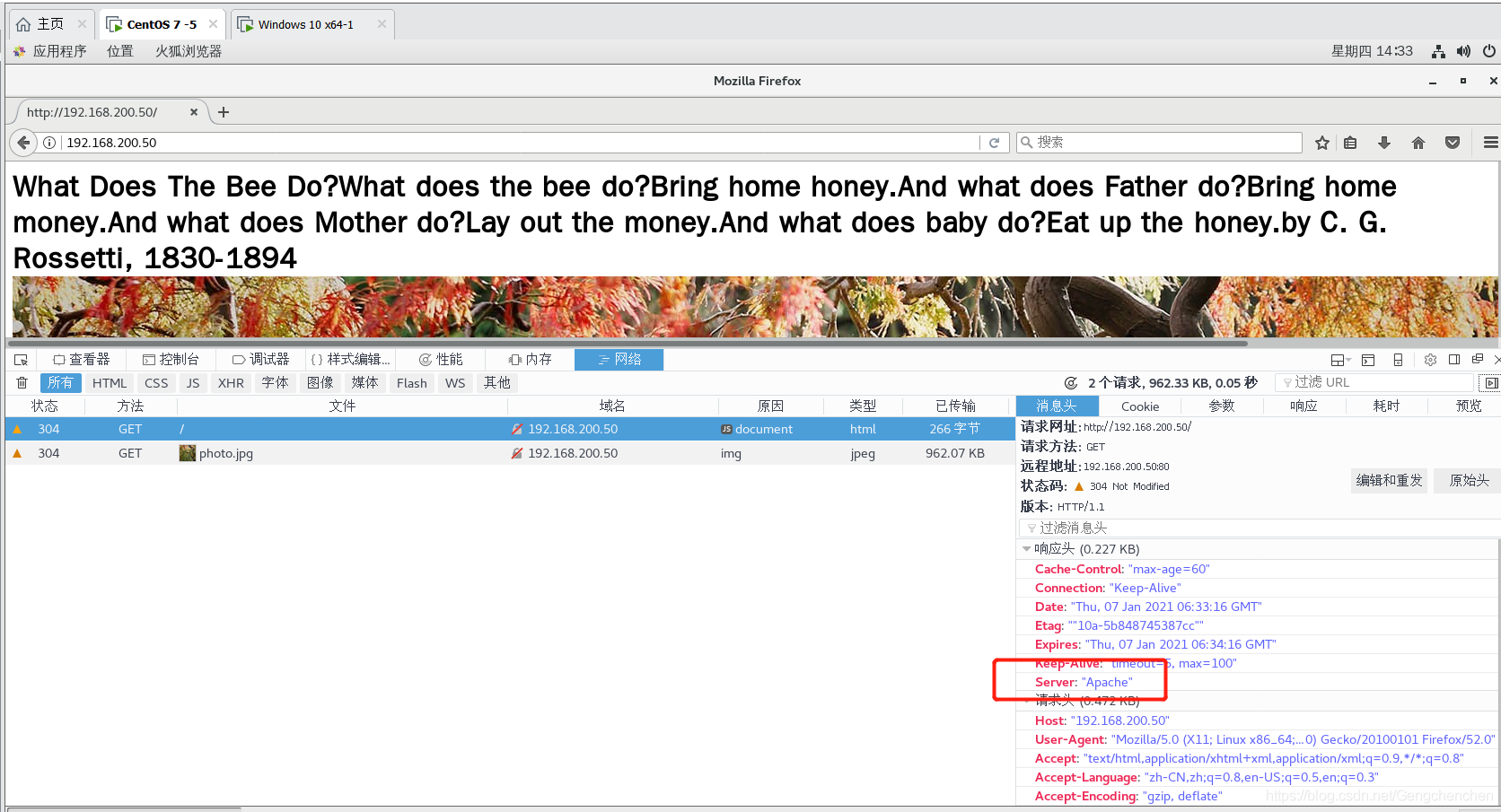Viewport: 1501px width, 812px height.
Task: Filter requests by 媒体 media
Action: click(x=364, y=383)
